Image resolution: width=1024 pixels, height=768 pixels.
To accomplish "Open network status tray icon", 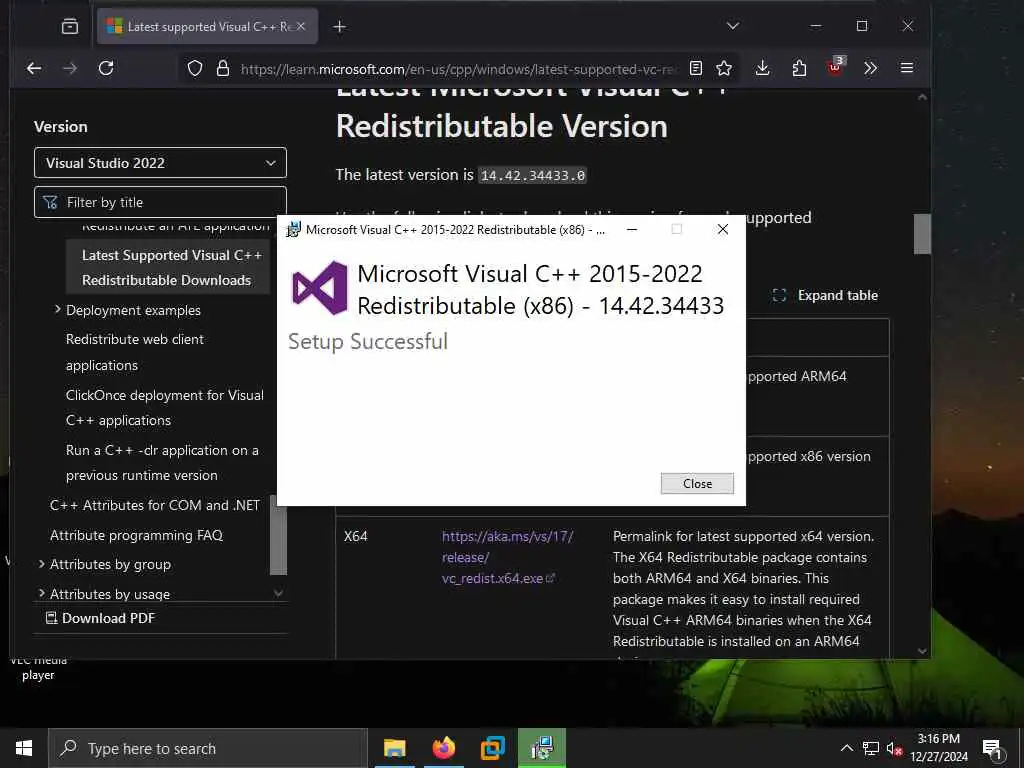I will (871, 748).
